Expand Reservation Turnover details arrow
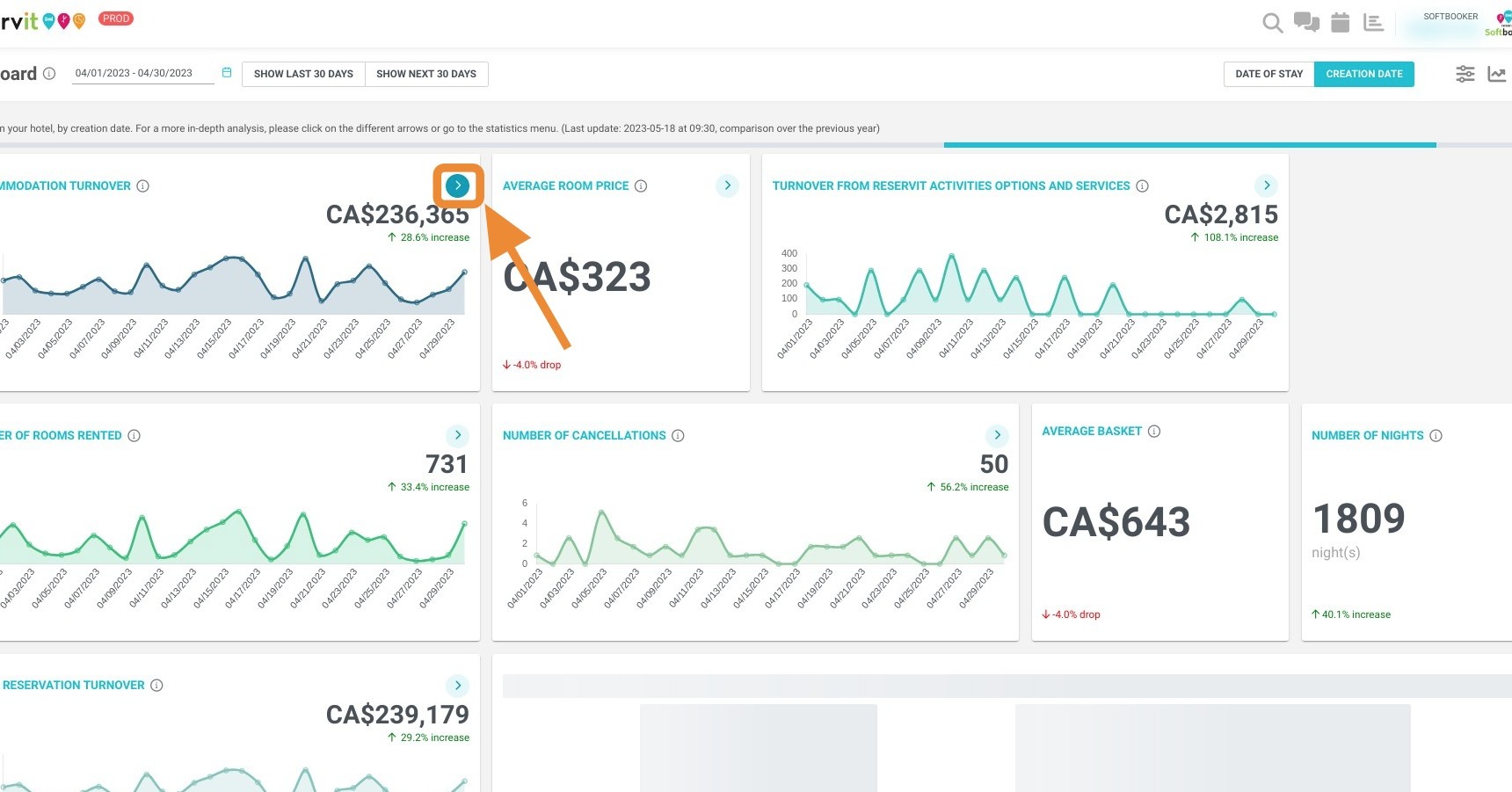The image size is (1512, 792). coord(457,686)
